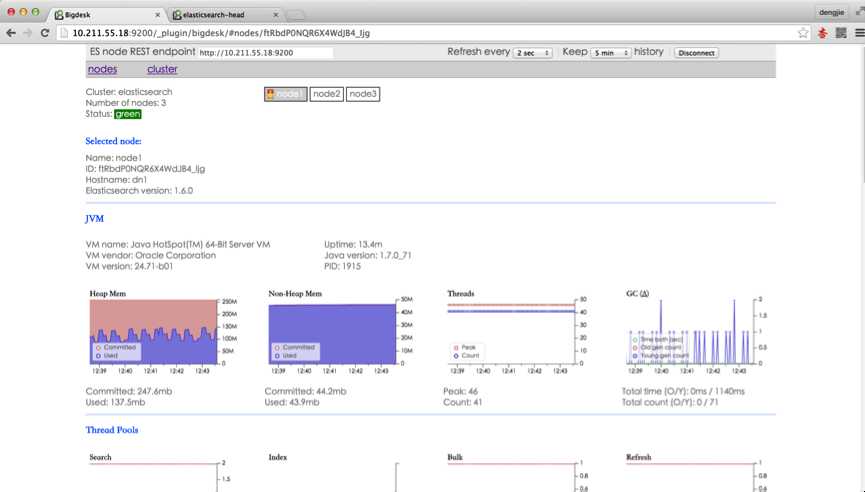The width and height of the screenshot is (865, 492).
Task: Click the Uptime: 13.4m value
Action: click(x=353, y=244)
